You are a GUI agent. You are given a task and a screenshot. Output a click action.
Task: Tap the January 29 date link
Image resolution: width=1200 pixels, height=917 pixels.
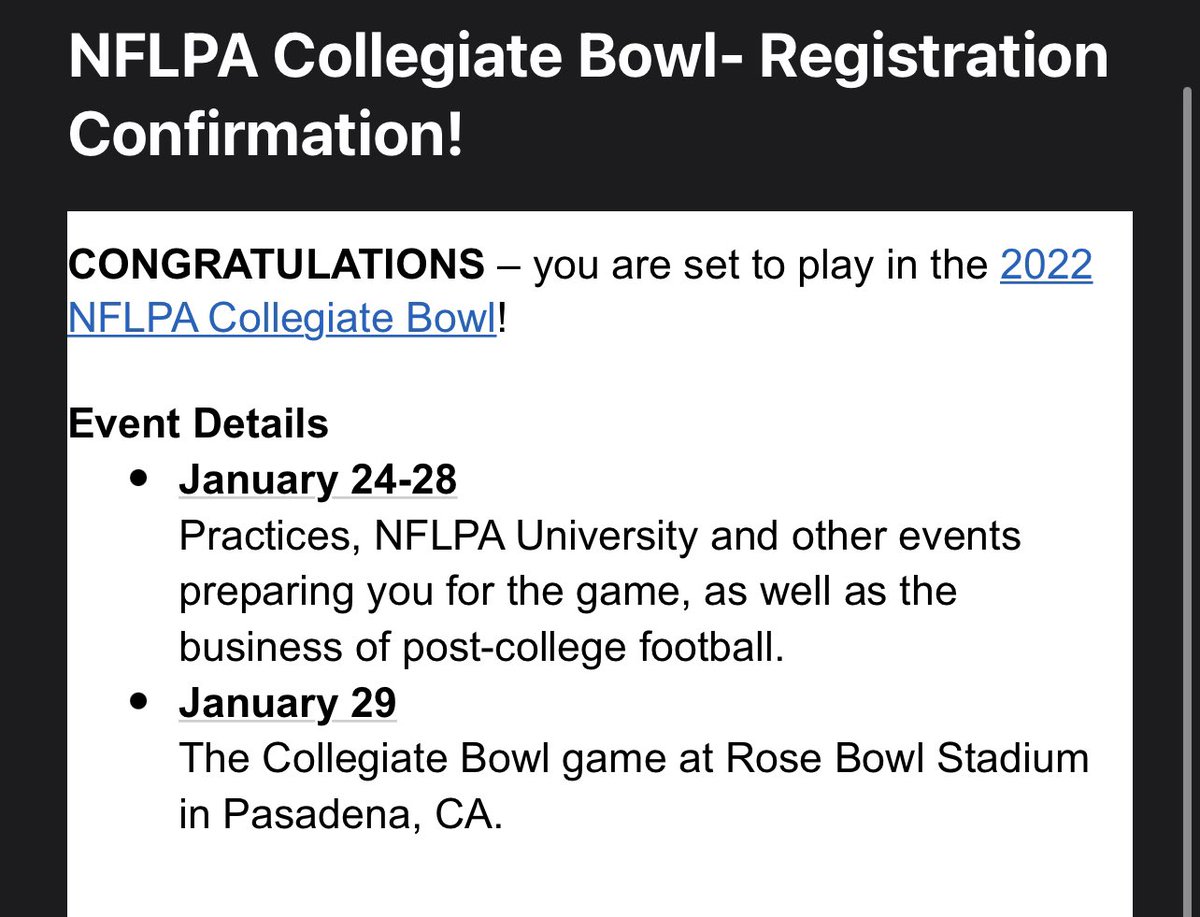[287, 704]
